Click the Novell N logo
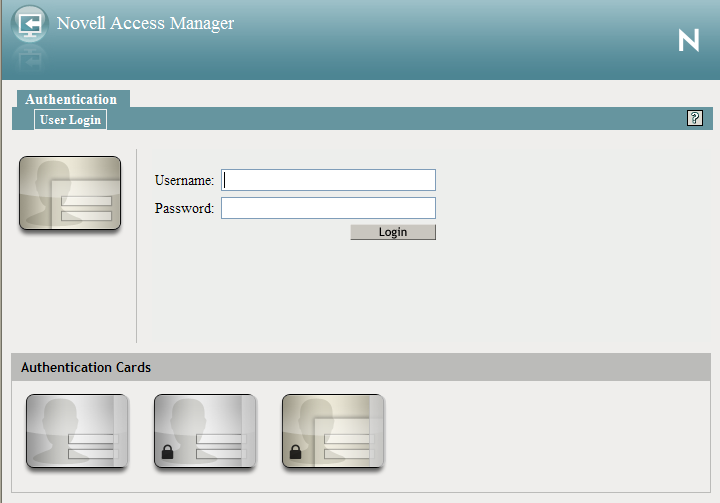 click(689, 40)
